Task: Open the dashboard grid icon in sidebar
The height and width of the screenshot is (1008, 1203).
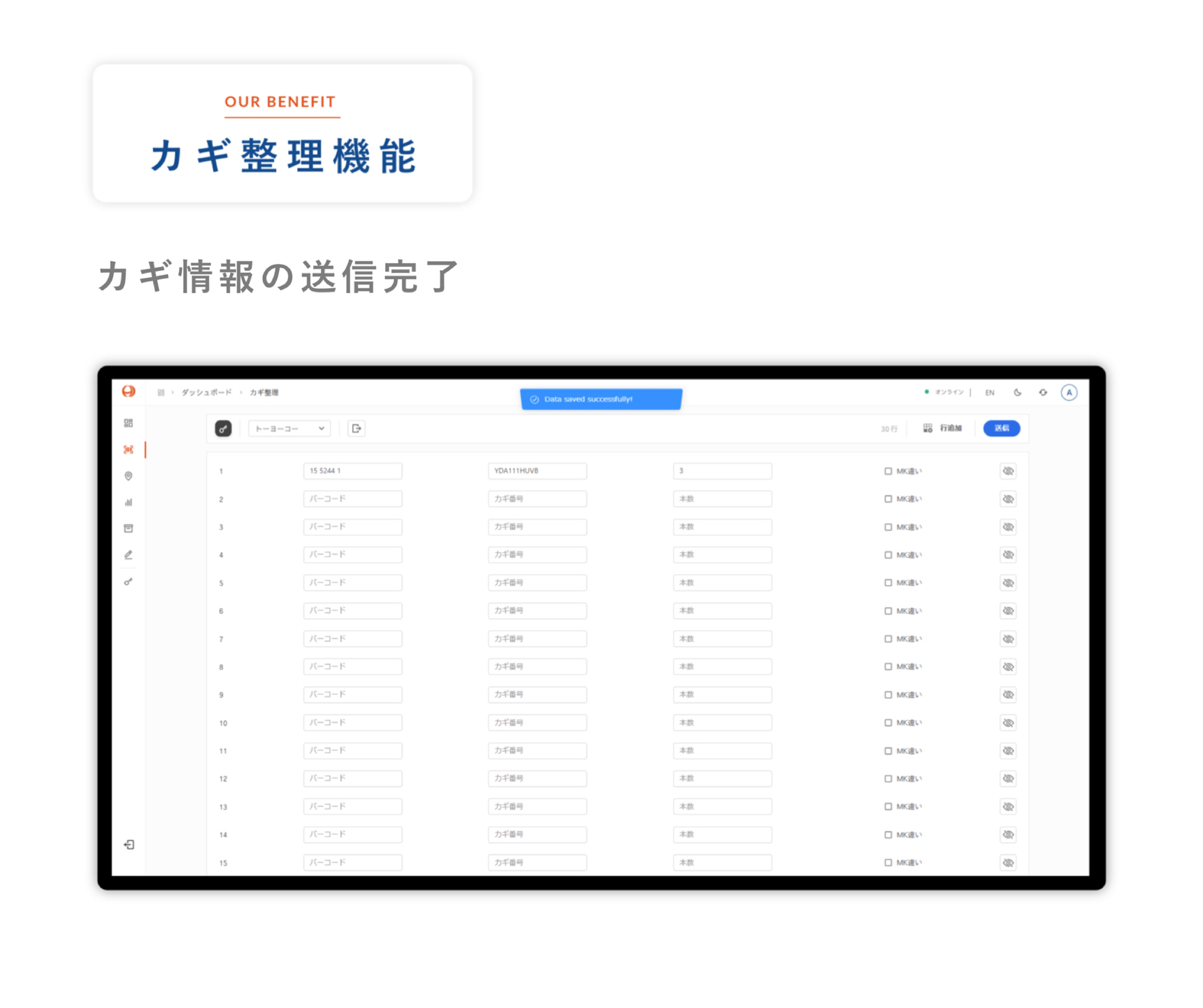Action: (128, 423)
